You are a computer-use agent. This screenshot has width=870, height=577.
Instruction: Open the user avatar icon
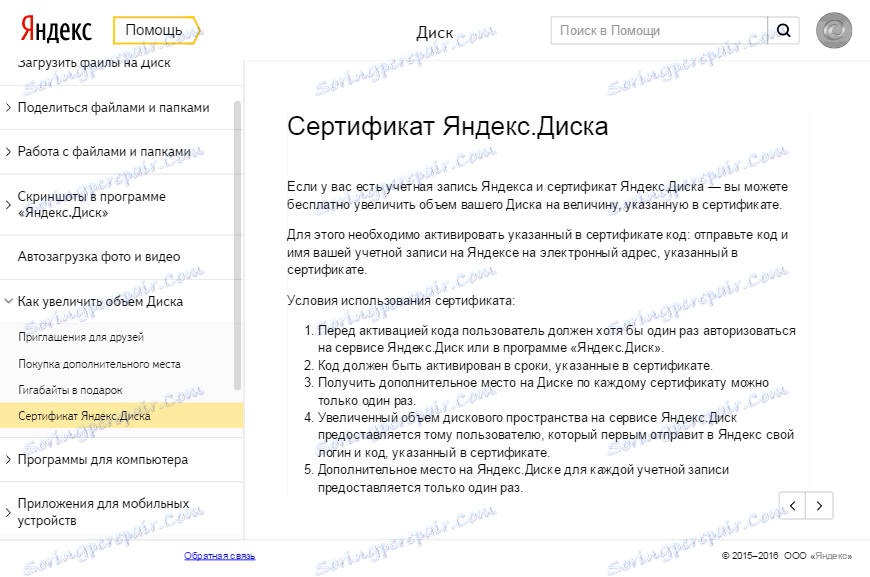[833, 31]
